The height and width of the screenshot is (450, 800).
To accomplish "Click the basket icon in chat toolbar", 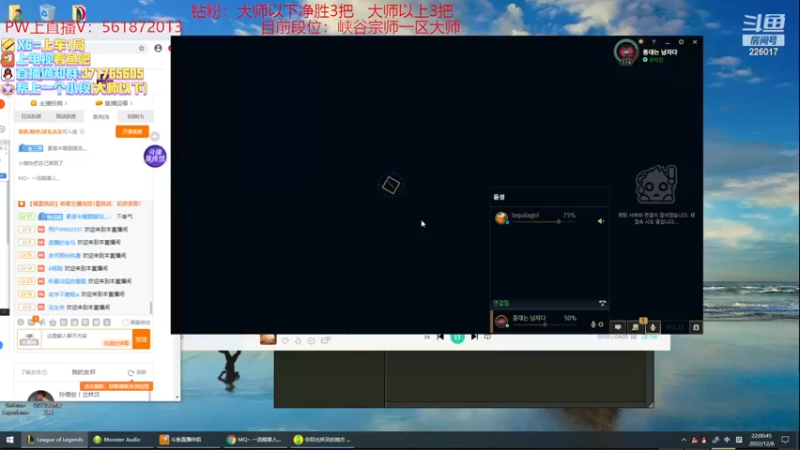I will pos(53,322).
